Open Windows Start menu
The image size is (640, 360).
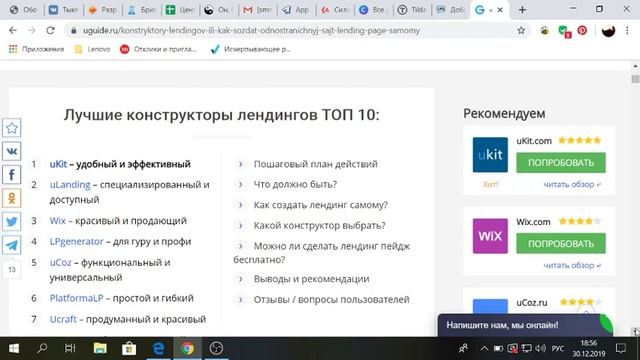(14, 349)
